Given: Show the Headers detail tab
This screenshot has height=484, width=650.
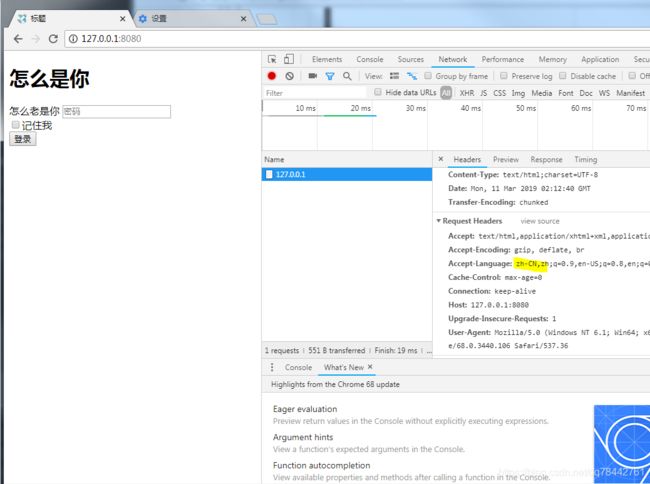Looking at the screenshot, I should [x=467, y=159].
